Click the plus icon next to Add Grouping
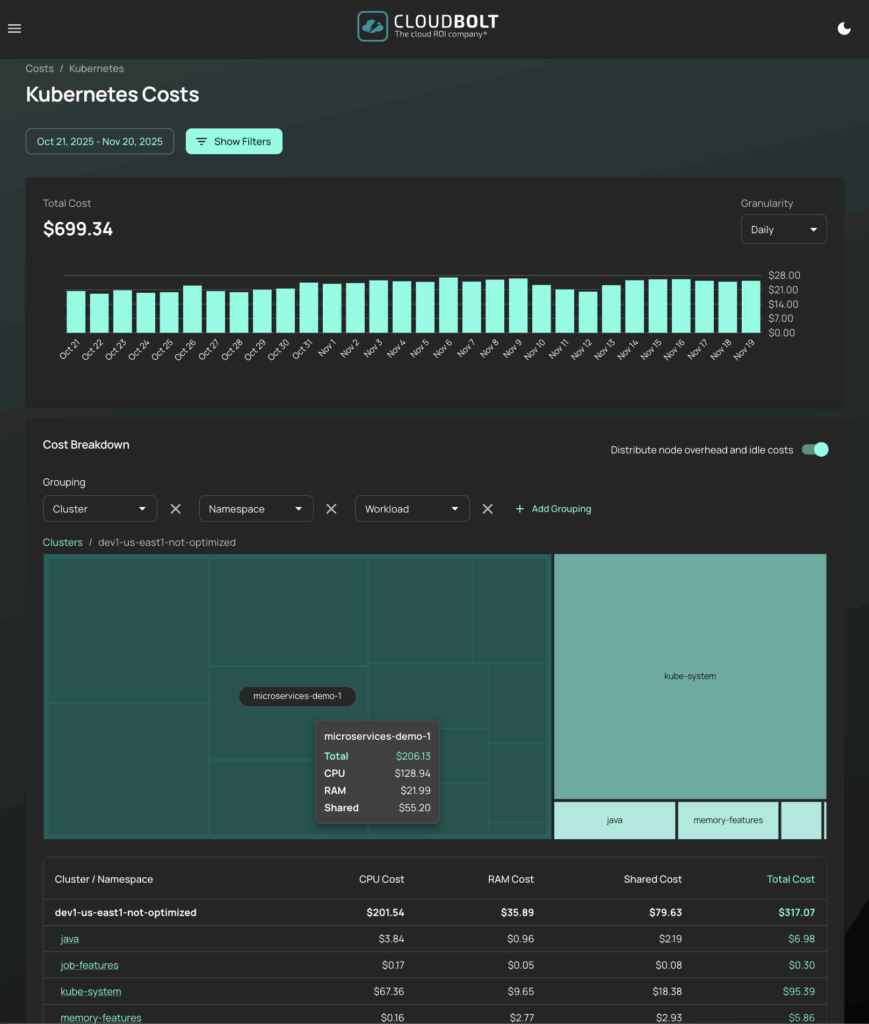The image size is (869, 1024). click(520, 508)
